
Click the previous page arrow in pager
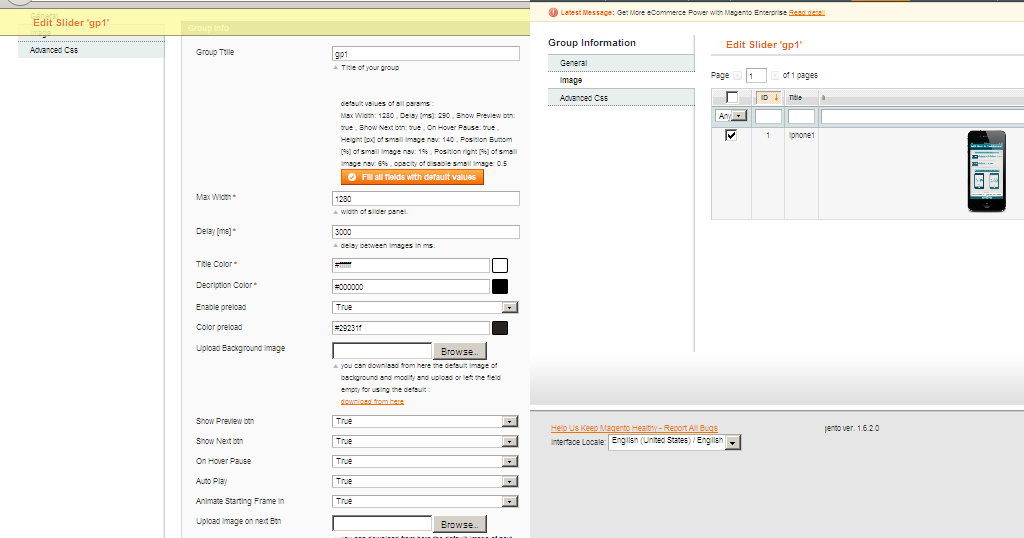[x=737, y=76]
